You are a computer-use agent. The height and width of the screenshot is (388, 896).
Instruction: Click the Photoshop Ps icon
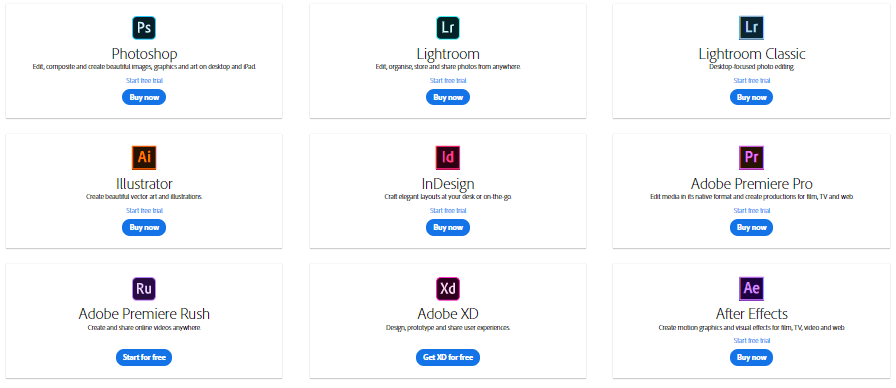[144, 27]
